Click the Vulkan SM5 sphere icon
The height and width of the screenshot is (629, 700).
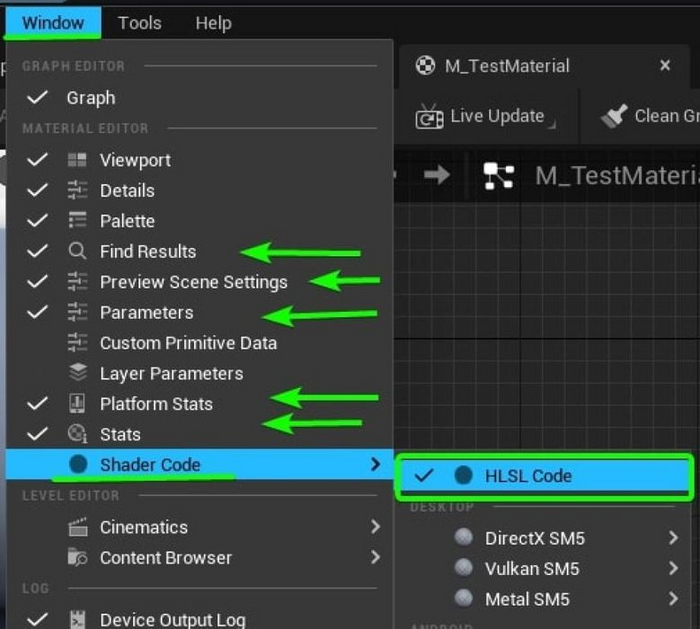click(x=463, y=567)
